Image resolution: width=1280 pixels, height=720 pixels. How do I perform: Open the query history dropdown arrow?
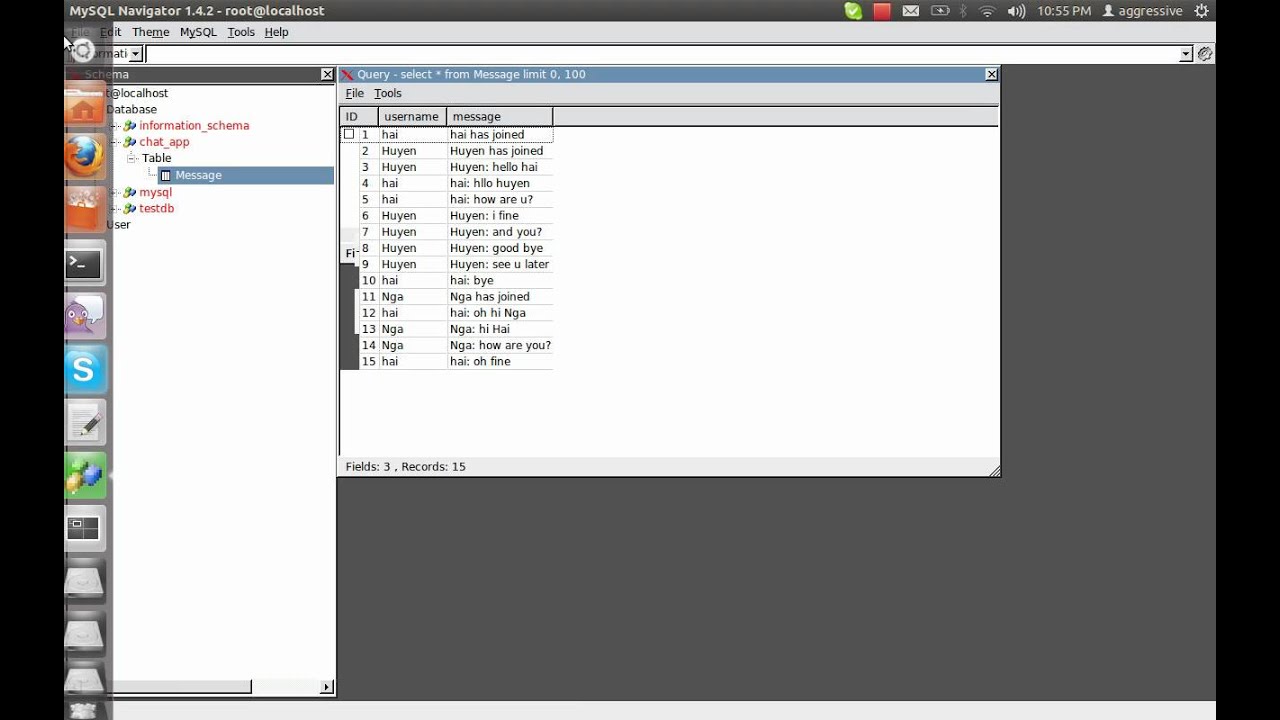click(x=1187, y=54)
